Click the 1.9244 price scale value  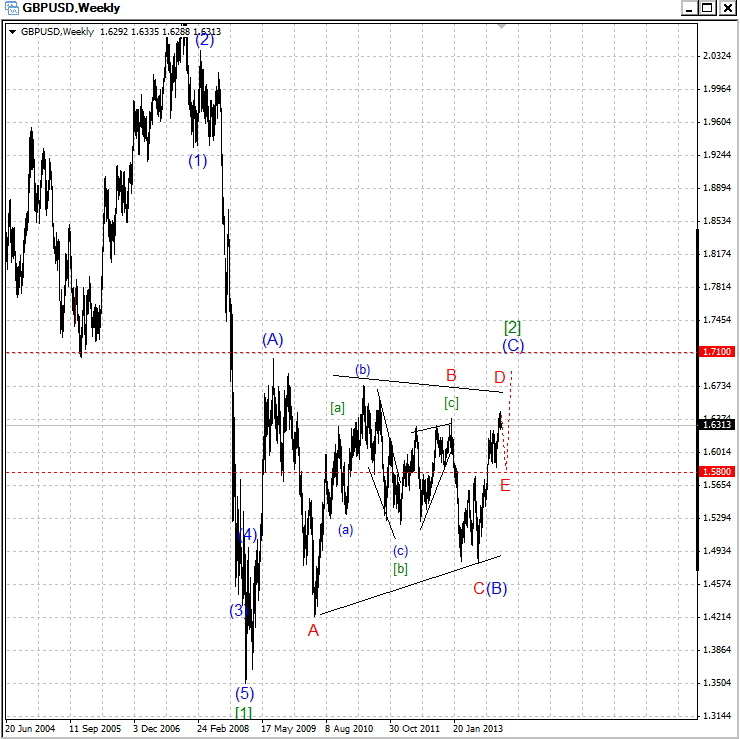[x=716, y=155]
